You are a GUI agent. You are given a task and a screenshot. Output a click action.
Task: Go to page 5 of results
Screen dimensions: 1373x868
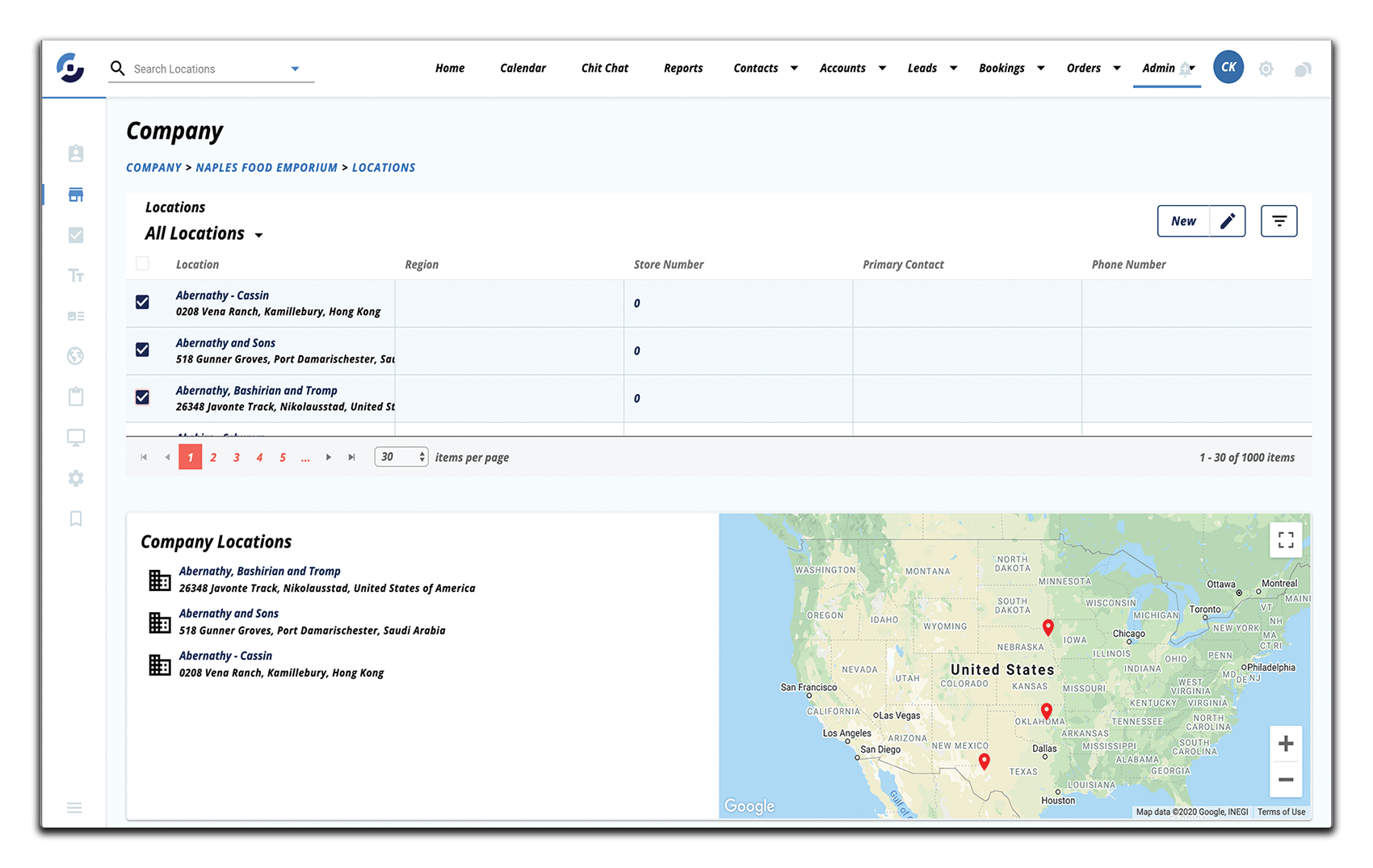click(x=283, y=458)
